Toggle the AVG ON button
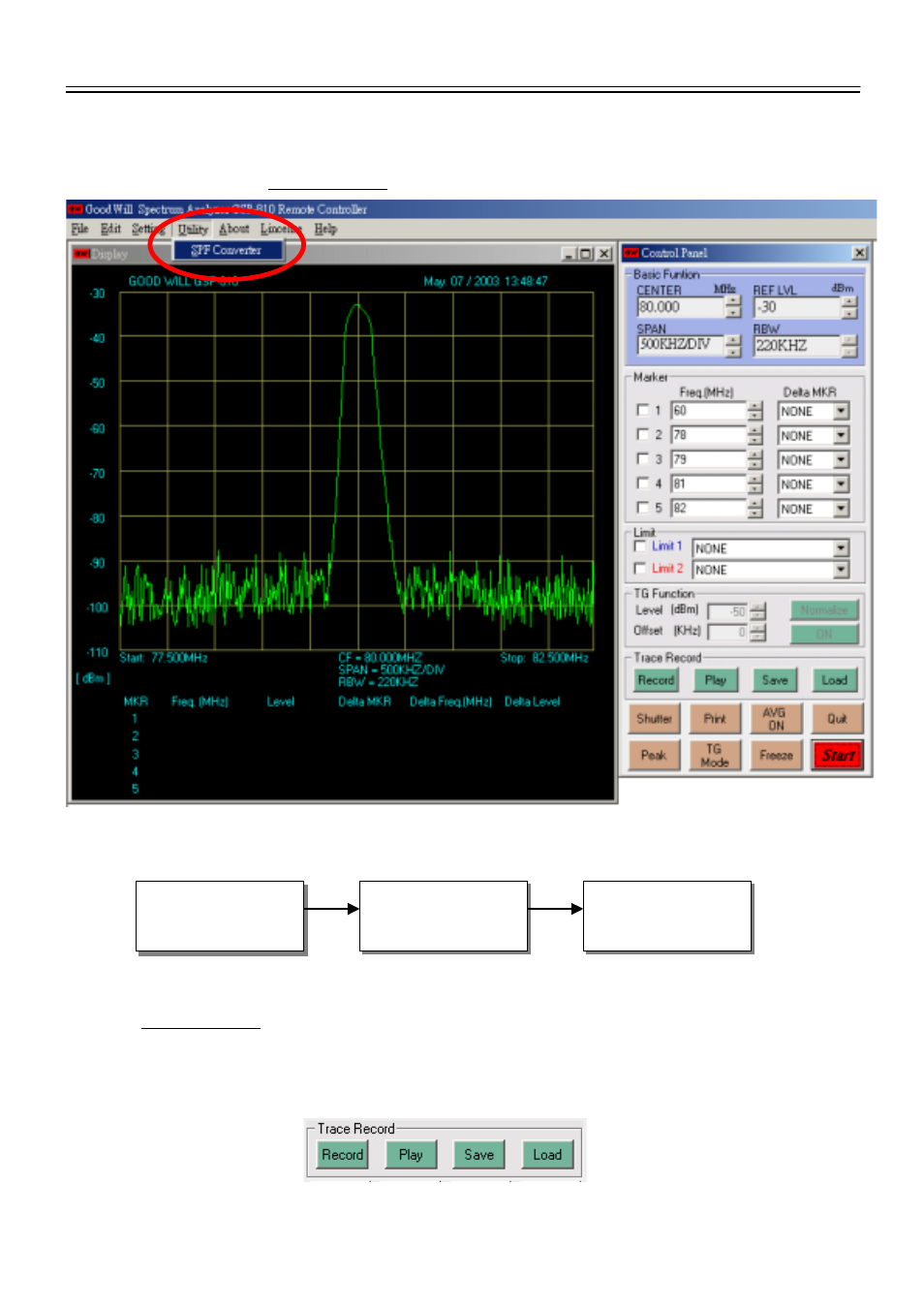The height and width of the screenshot is (1309, 924). 776,719
